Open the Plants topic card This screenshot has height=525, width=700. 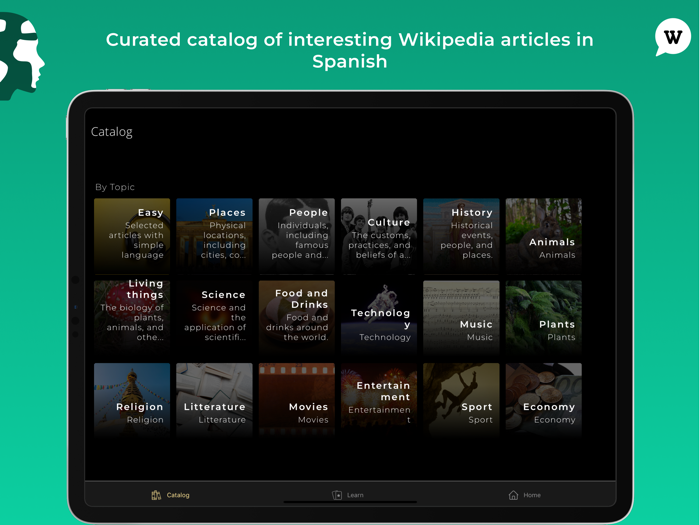pos(544,318)
